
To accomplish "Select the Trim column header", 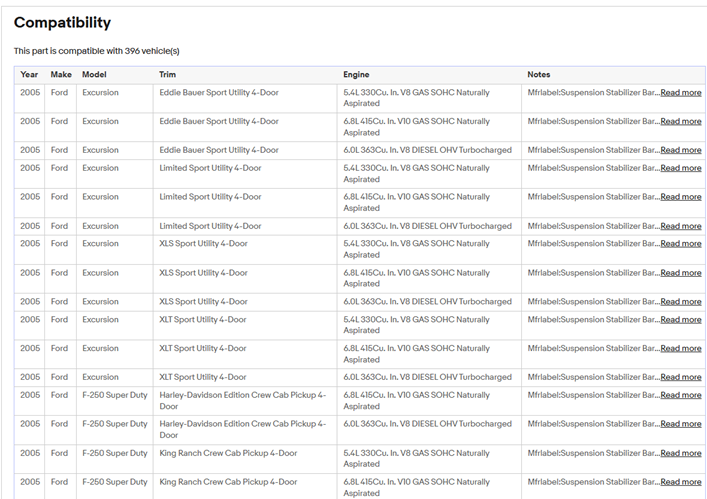I will [167, 75].
